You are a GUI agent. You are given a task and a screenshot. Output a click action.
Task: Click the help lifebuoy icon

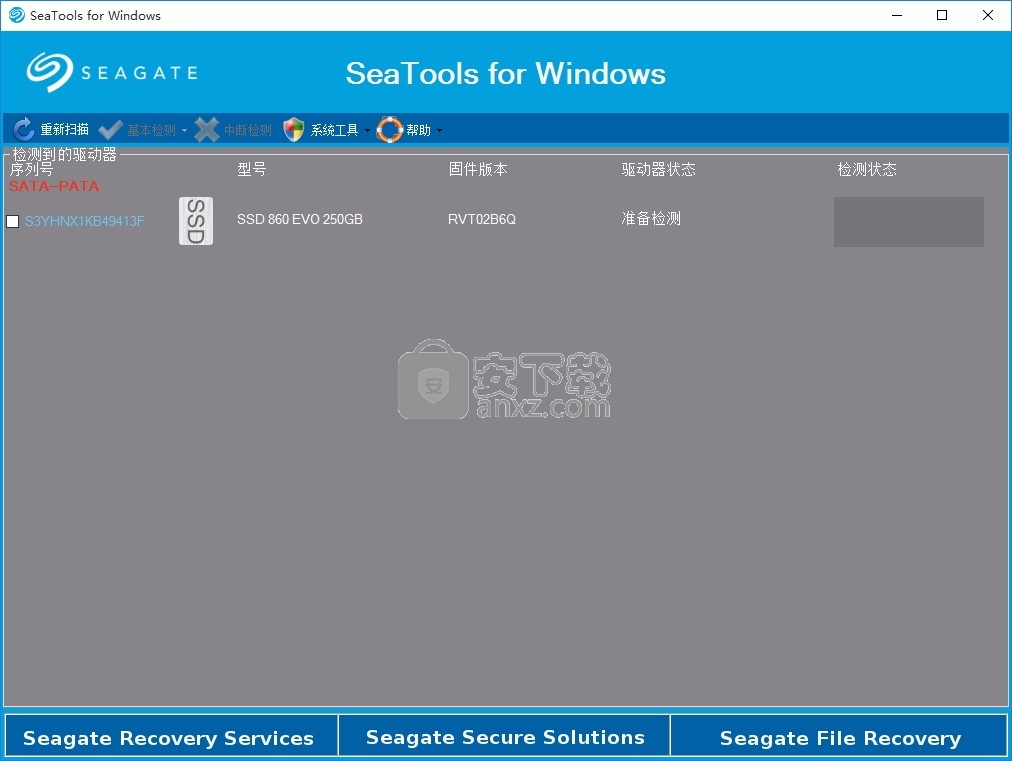389,130
